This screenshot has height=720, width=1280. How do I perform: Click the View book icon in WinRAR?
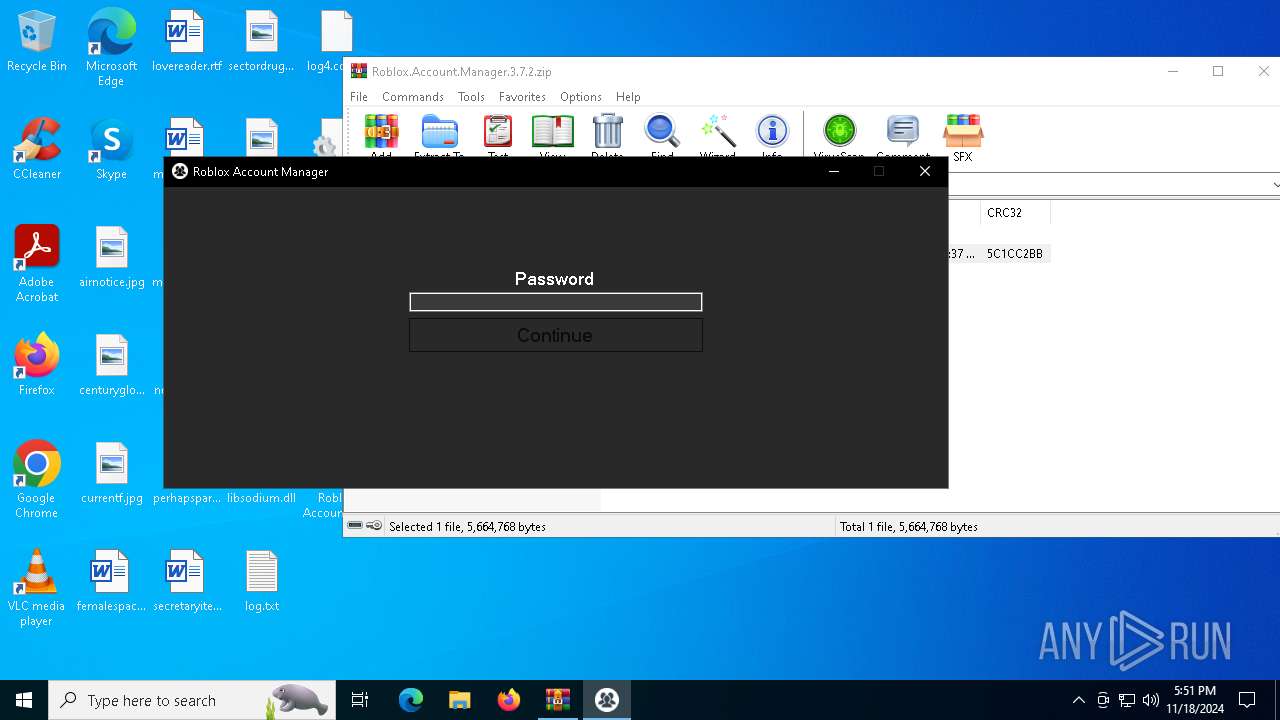click(x=552, y=132)
